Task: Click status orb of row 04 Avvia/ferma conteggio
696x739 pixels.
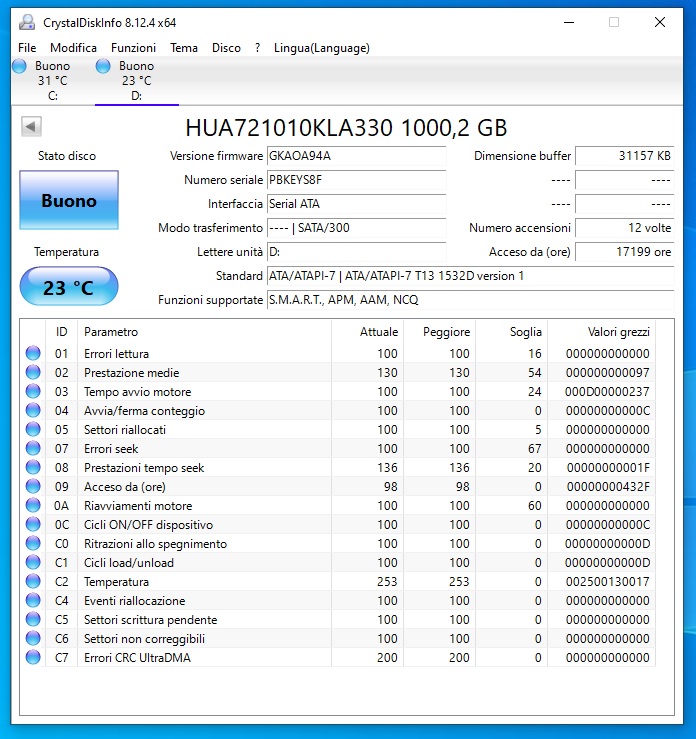Action: coord(33,411)
